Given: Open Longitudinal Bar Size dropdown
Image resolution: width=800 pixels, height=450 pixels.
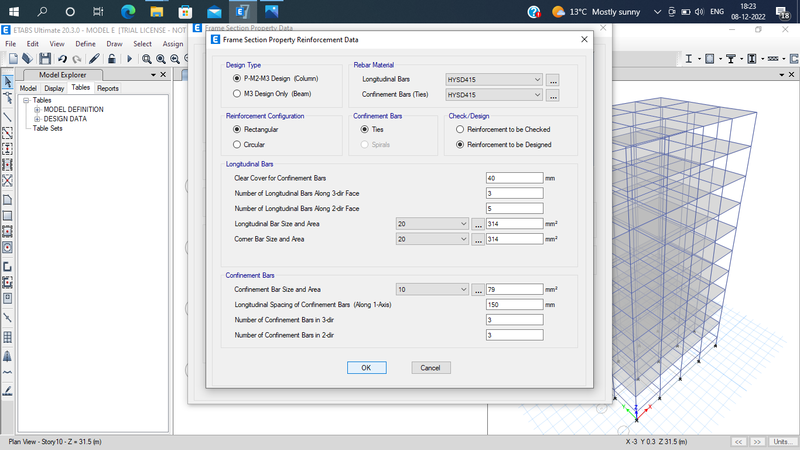Looking at the screenshot, I should [432, 224].
